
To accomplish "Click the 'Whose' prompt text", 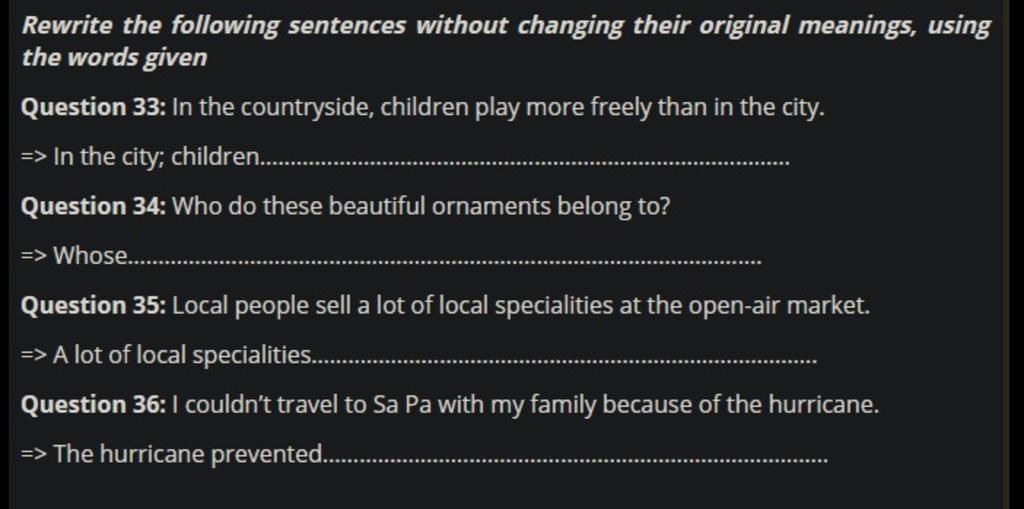I will tap(90, 256).
